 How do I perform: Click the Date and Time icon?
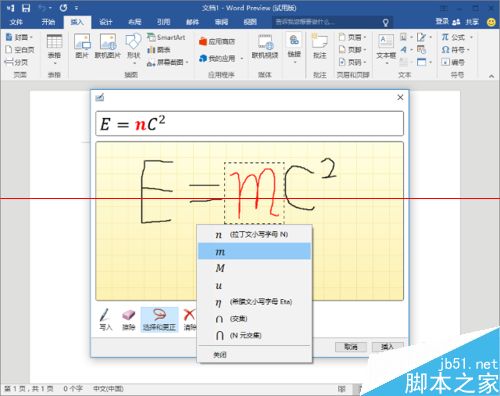click(x=422, y=50)
